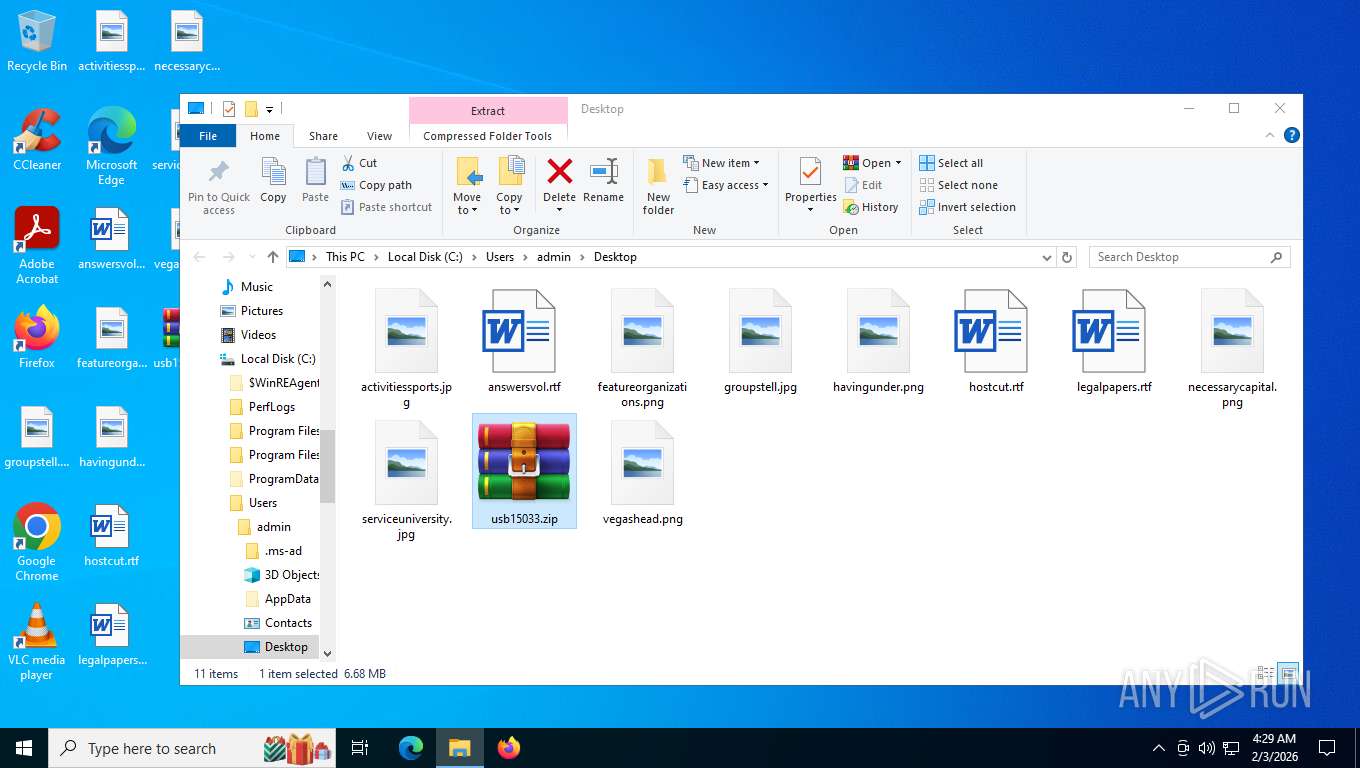Select Music in navigation pane
This screenshot has height=768, width=1360.
click(x=257, y=287)
